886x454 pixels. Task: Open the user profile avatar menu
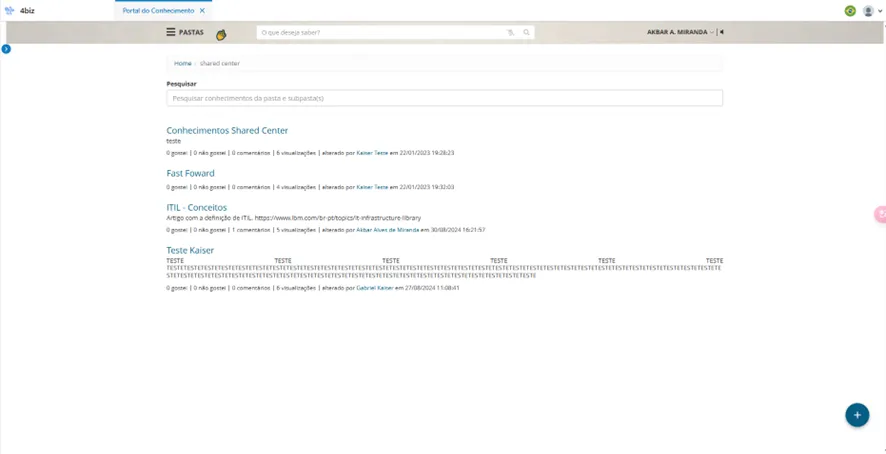click(868, 11)
